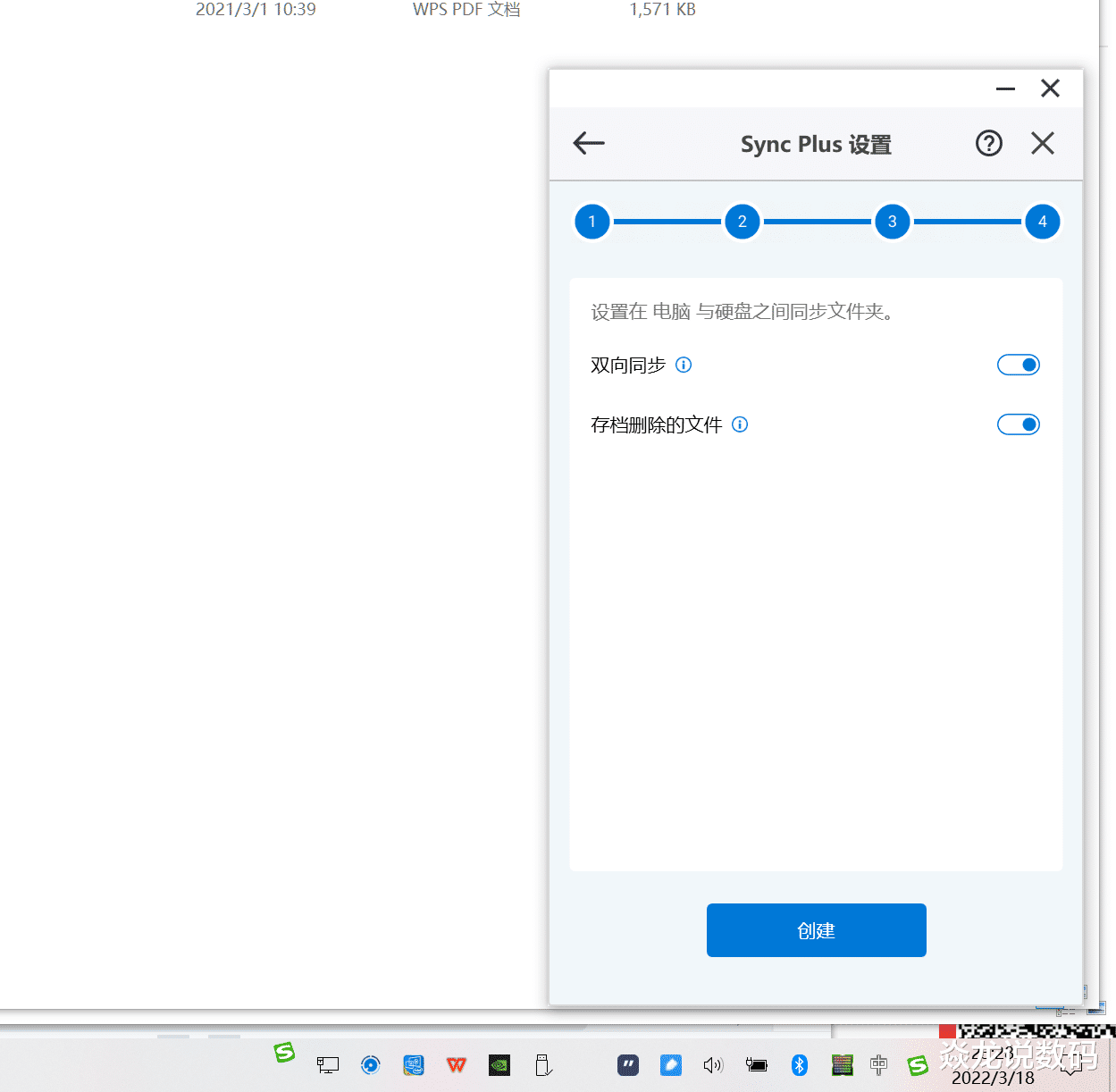Open the colorful grid tray icon
Viewport: 1116px width, 1092px height.
click(x=842, y=1064)
